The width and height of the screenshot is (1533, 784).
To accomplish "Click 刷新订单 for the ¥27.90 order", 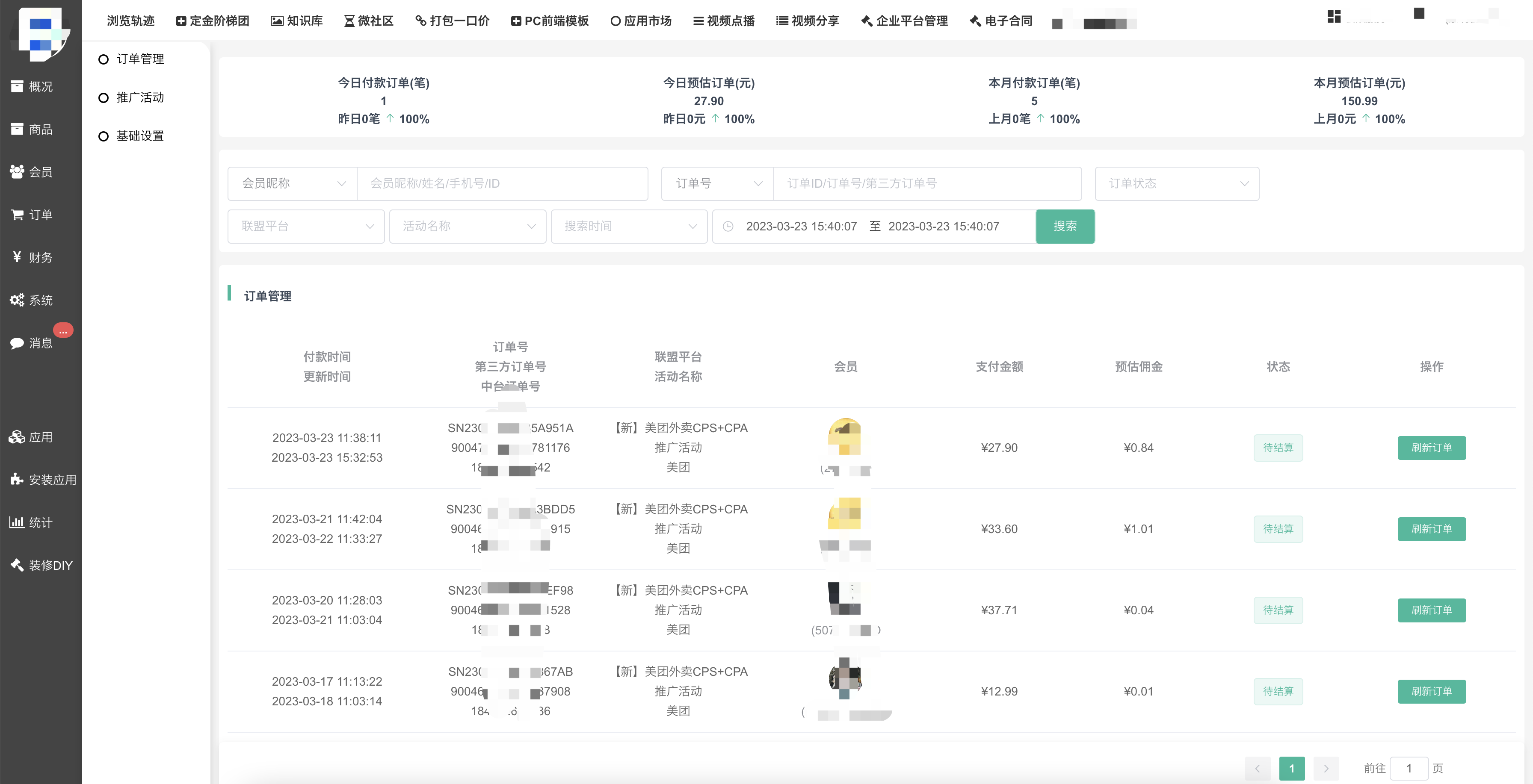I will coord(1431,448).
